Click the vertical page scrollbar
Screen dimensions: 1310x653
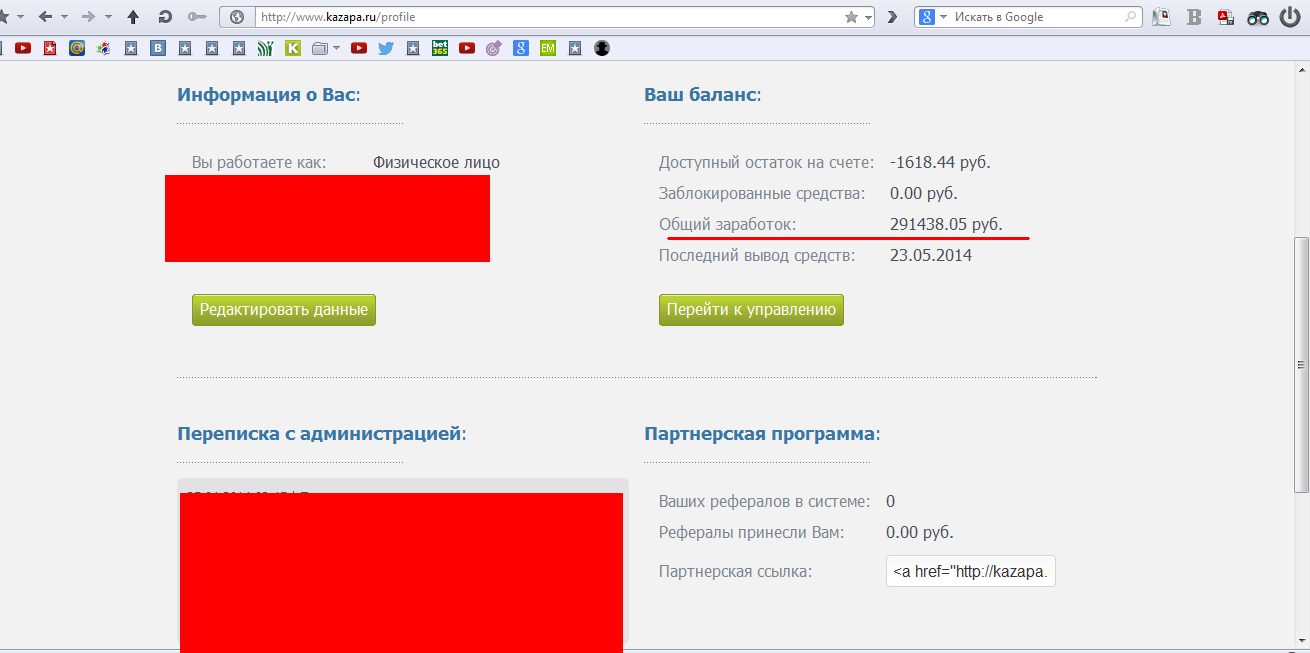pos(1301,364)
